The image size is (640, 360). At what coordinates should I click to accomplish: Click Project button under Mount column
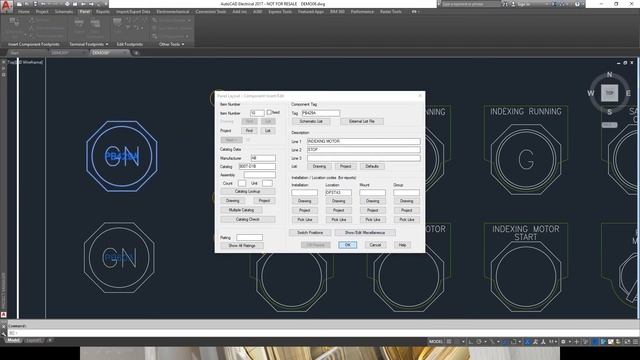372,210
